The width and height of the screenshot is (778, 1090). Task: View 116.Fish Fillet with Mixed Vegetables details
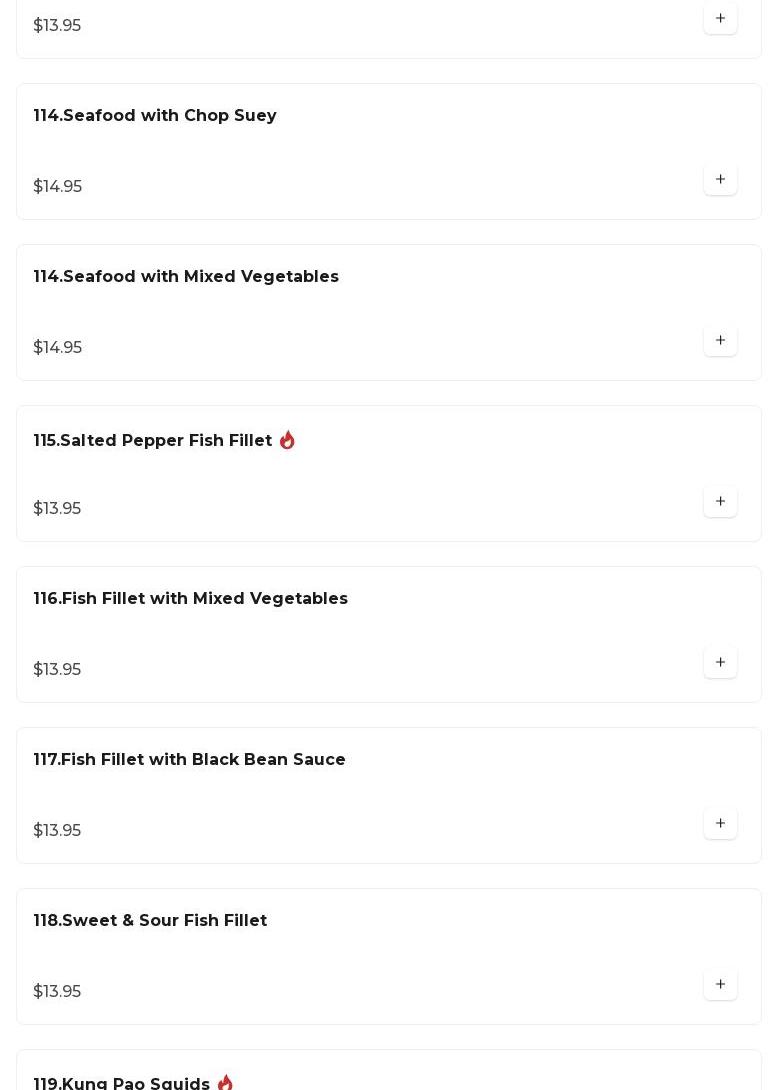click(x=190, y=599)
